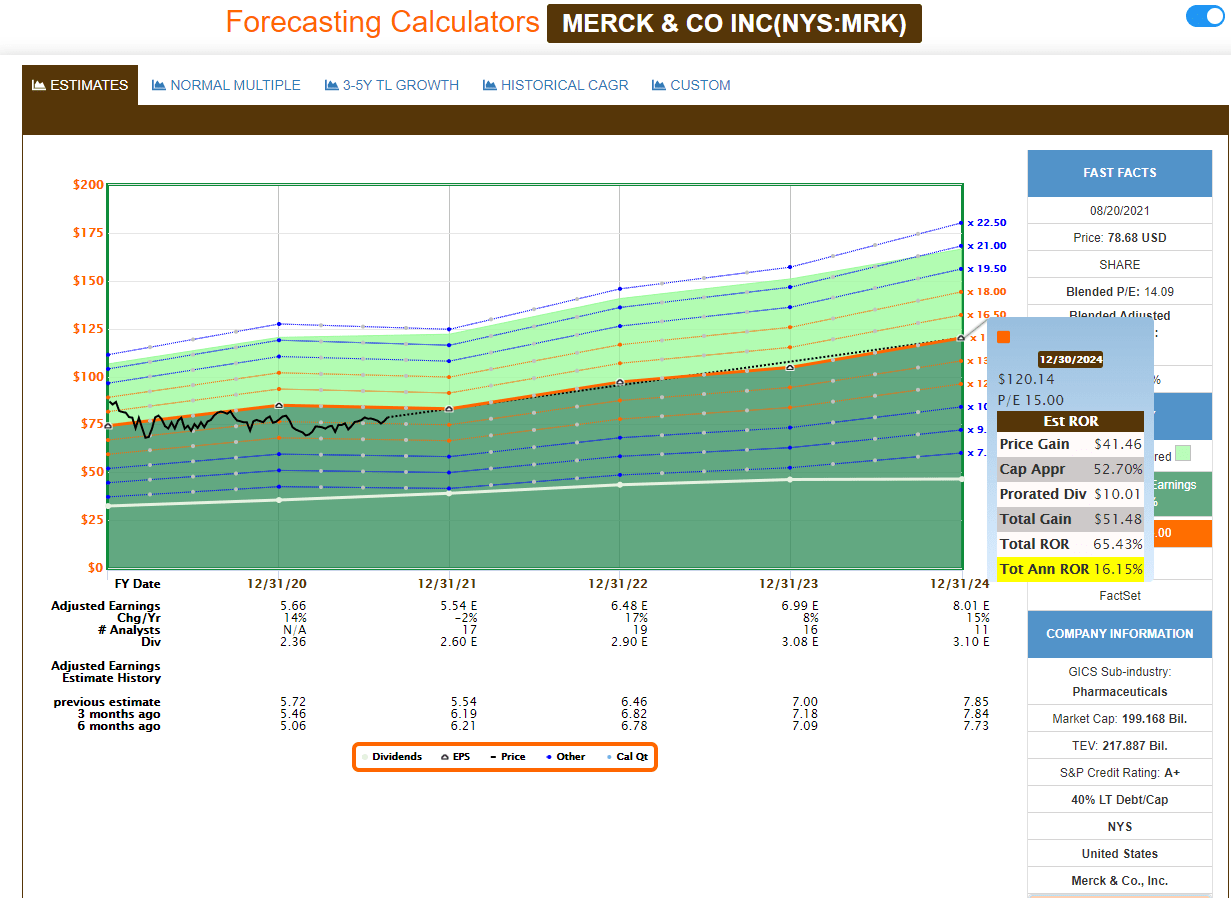Click the FactSet source label

(1120, 596)
